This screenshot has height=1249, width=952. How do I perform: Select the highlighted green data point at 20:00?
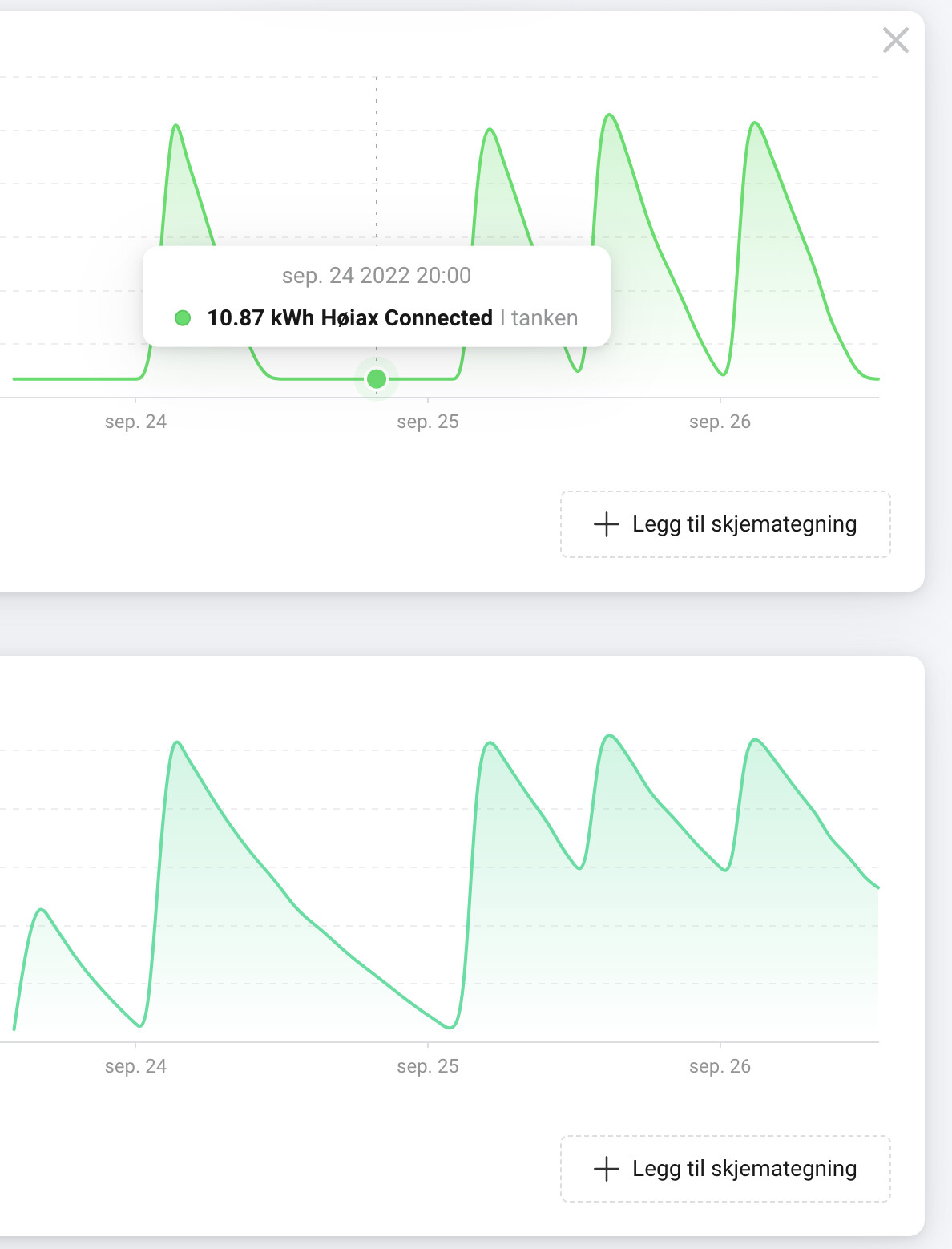click(377, 379)
